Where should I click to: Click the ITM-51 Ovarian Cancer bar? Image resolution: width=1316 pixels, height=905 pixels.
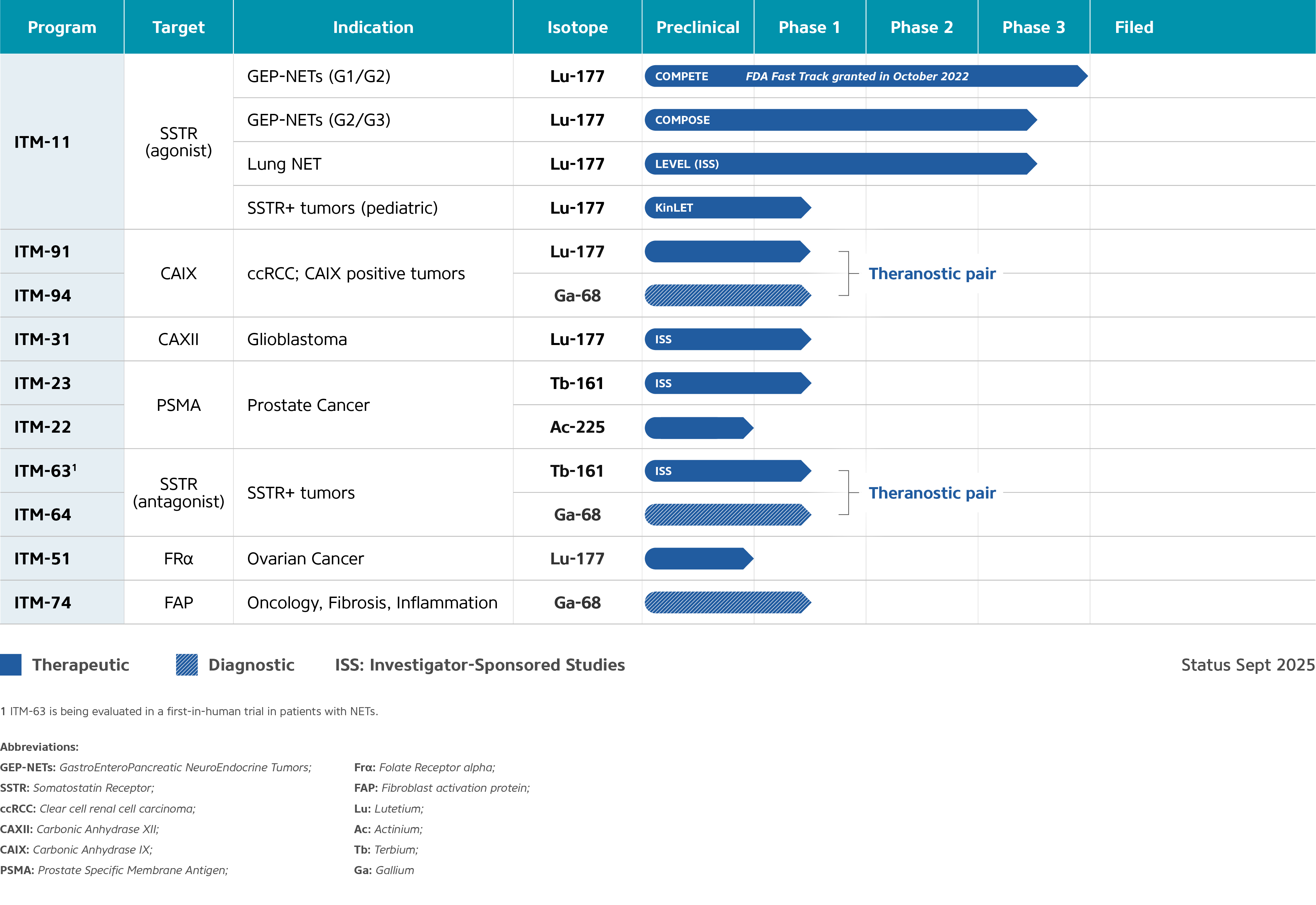tap(698, 559)
